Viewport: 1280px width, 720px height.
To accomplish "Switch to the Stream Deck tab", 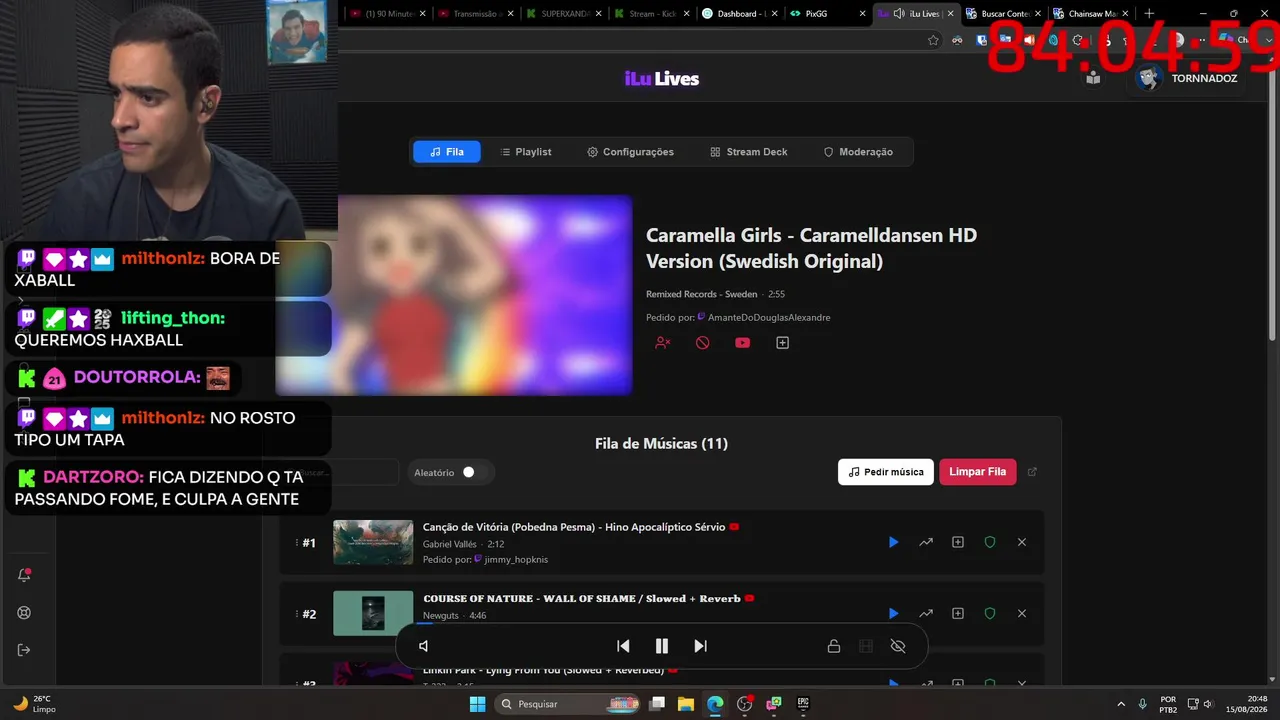I will pyautogui.click(x=749, y=152).
